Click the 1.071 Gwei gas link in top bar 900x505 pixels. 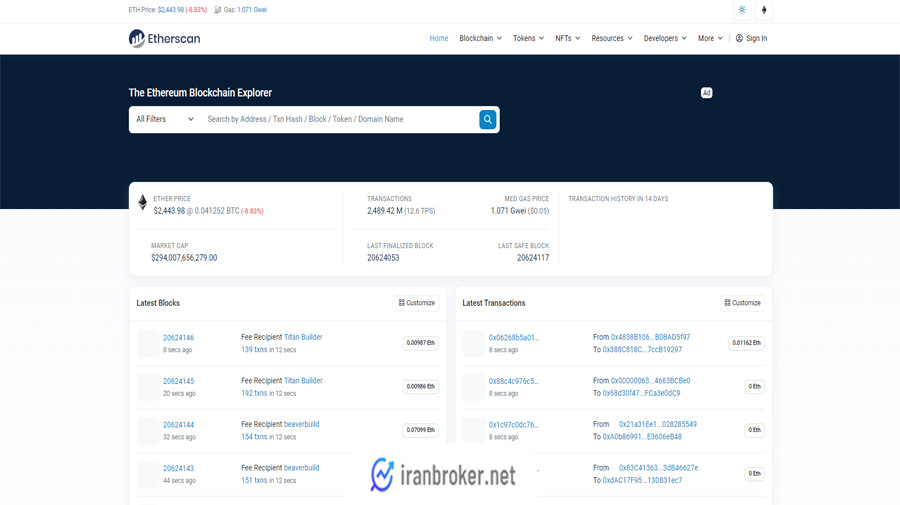[252, 10]
